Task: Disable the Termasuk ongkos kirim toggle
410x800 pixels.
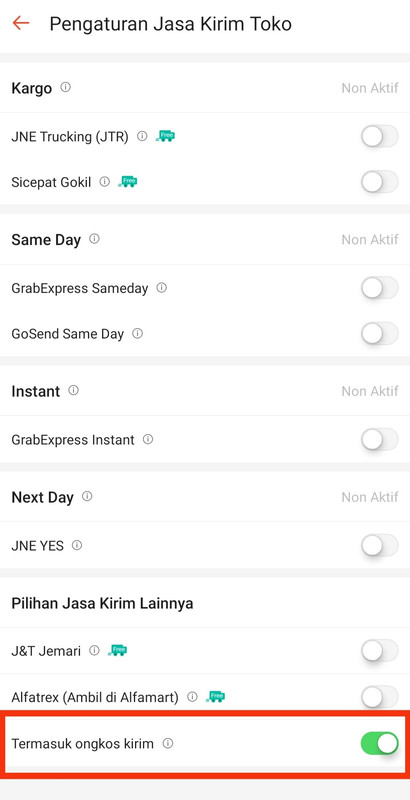Action: click(379, 743)
